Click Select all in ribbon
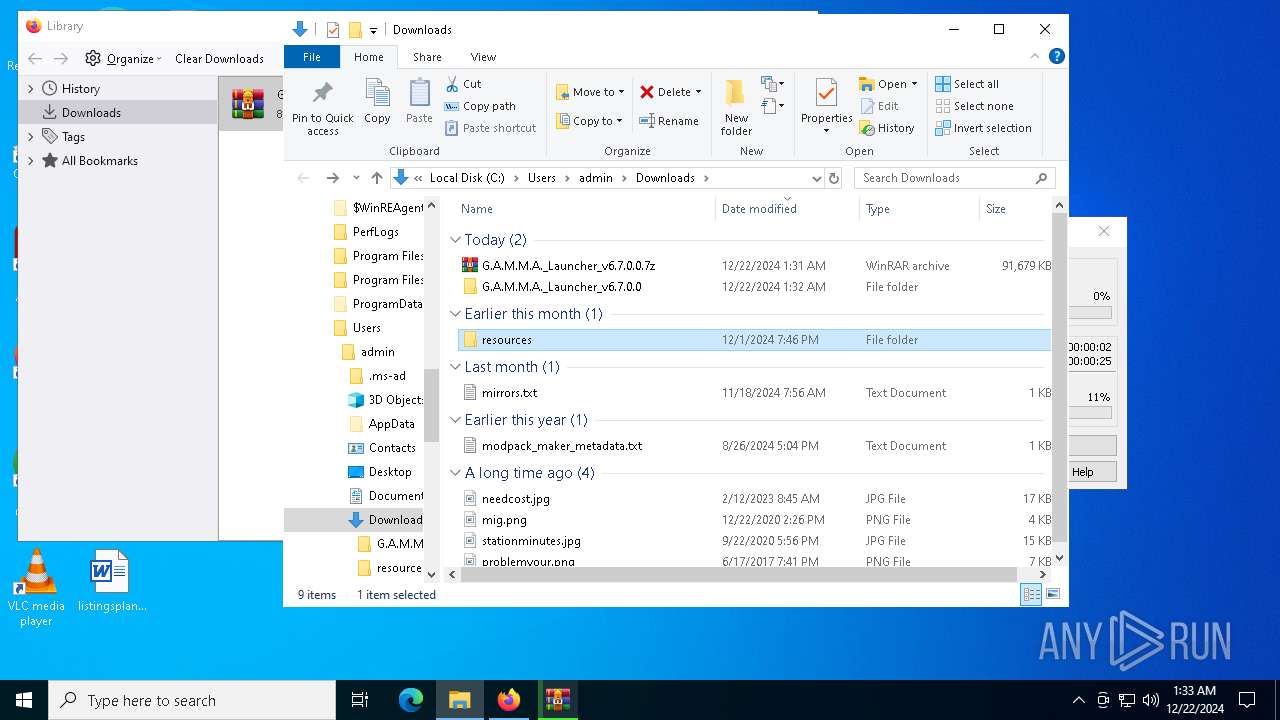This screenshot has height=720, width=1280. click(967, 84)
